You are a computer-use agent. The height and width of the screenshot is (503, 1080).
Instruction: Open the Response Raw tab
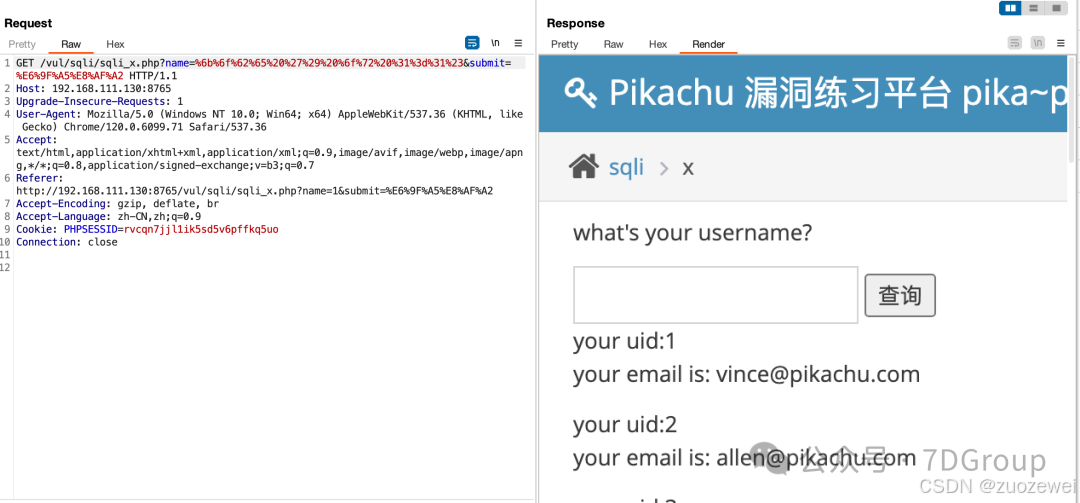pyautogui.click(x=614, y=44)
